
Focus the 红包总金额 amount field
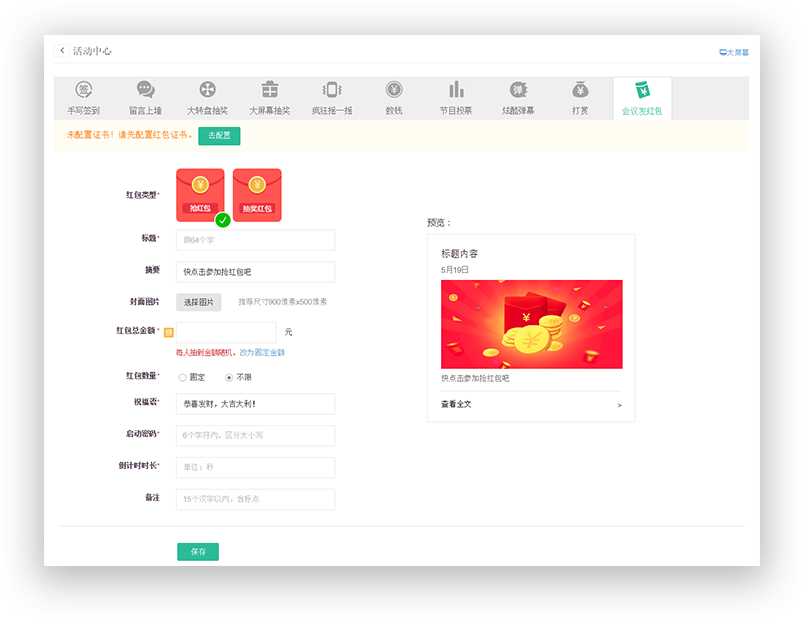pyautogui.click(x=226, y=332)
